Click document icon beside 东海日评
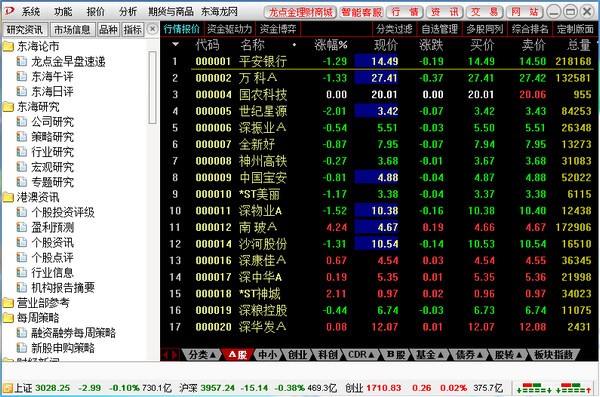Screen dimensions: 600x397 pos(22,91)
